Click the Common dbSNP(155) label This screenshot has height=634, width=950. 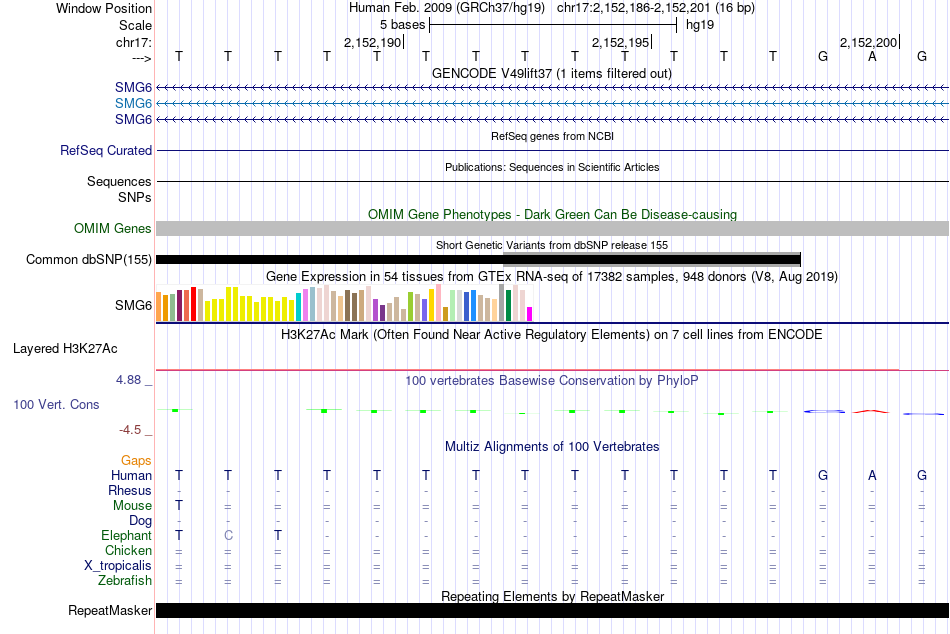[88, 259]
